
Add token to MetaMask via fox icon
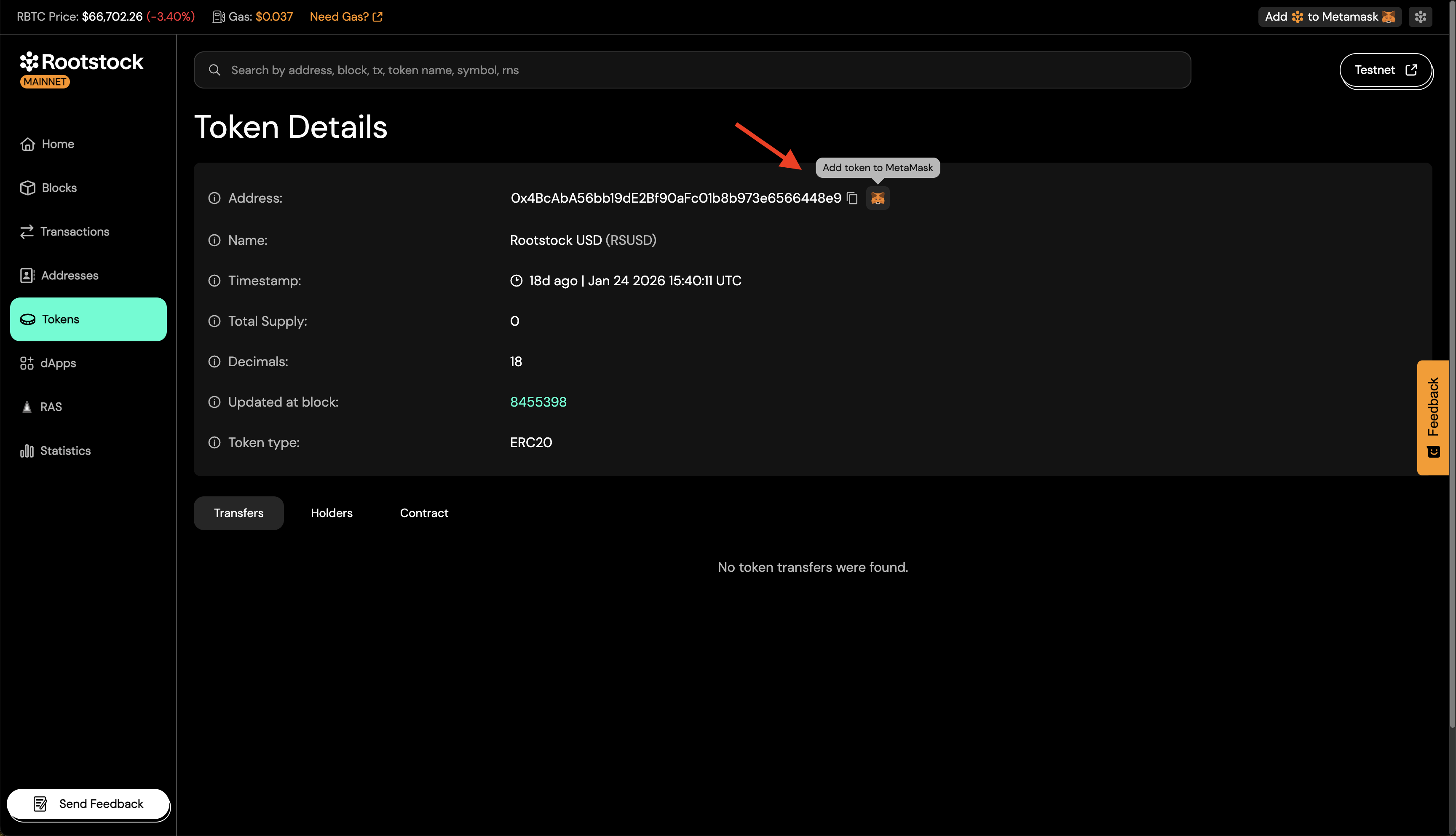[878, 198]
